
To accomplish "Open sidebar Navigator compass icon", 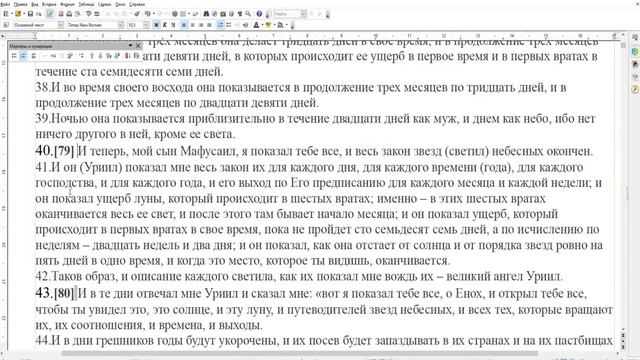I will pyautogui.click(x=635, y=89).
